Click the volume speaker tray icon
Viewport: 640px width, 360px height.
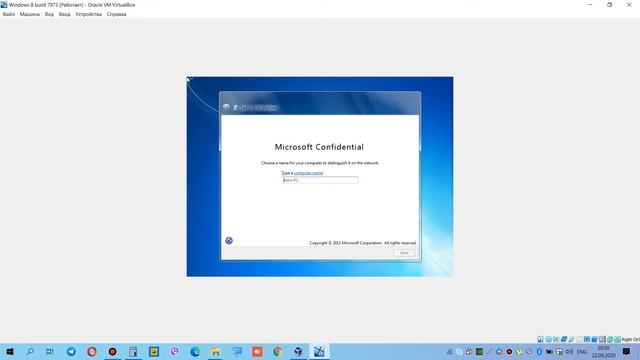[569, 351]
